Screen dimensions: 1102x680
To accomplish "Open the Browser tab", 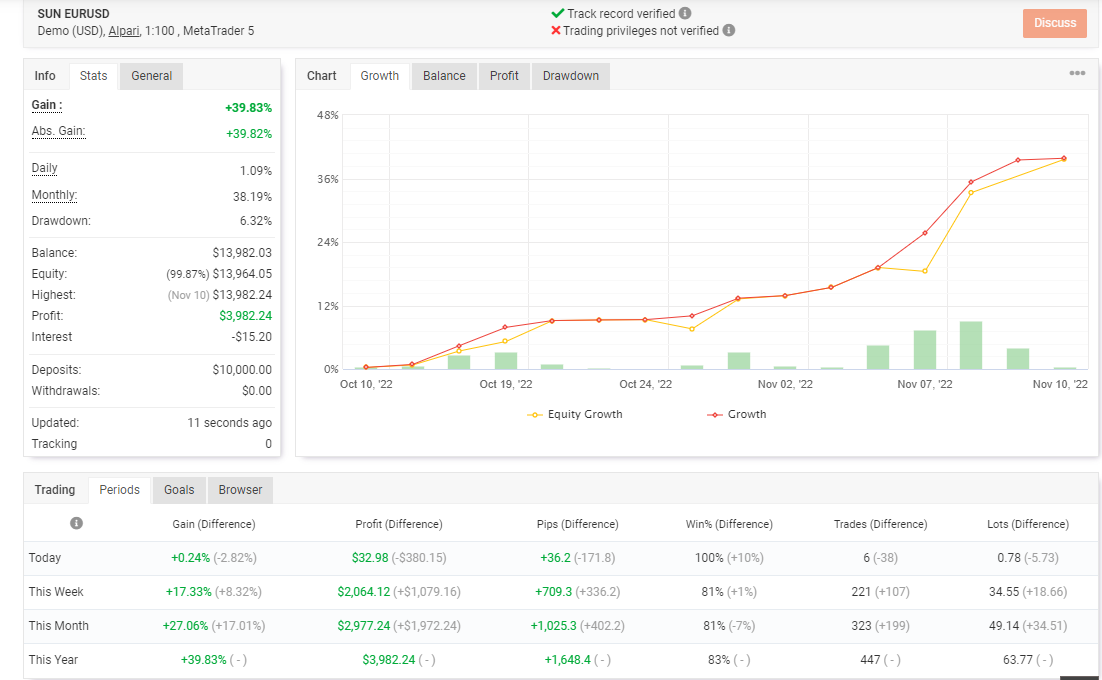I will [x=240, y=490].
